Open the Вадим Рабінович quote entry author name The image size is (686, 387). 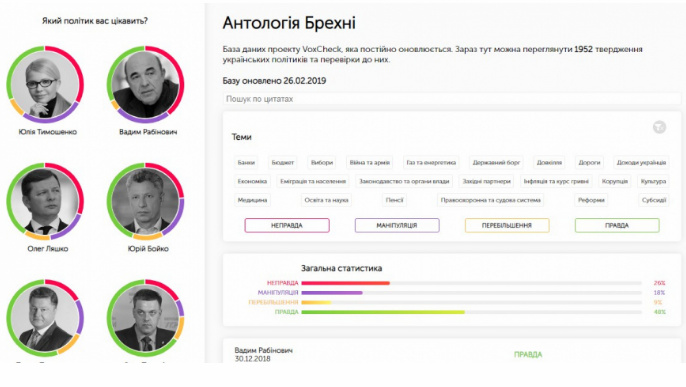pos(263,350)
